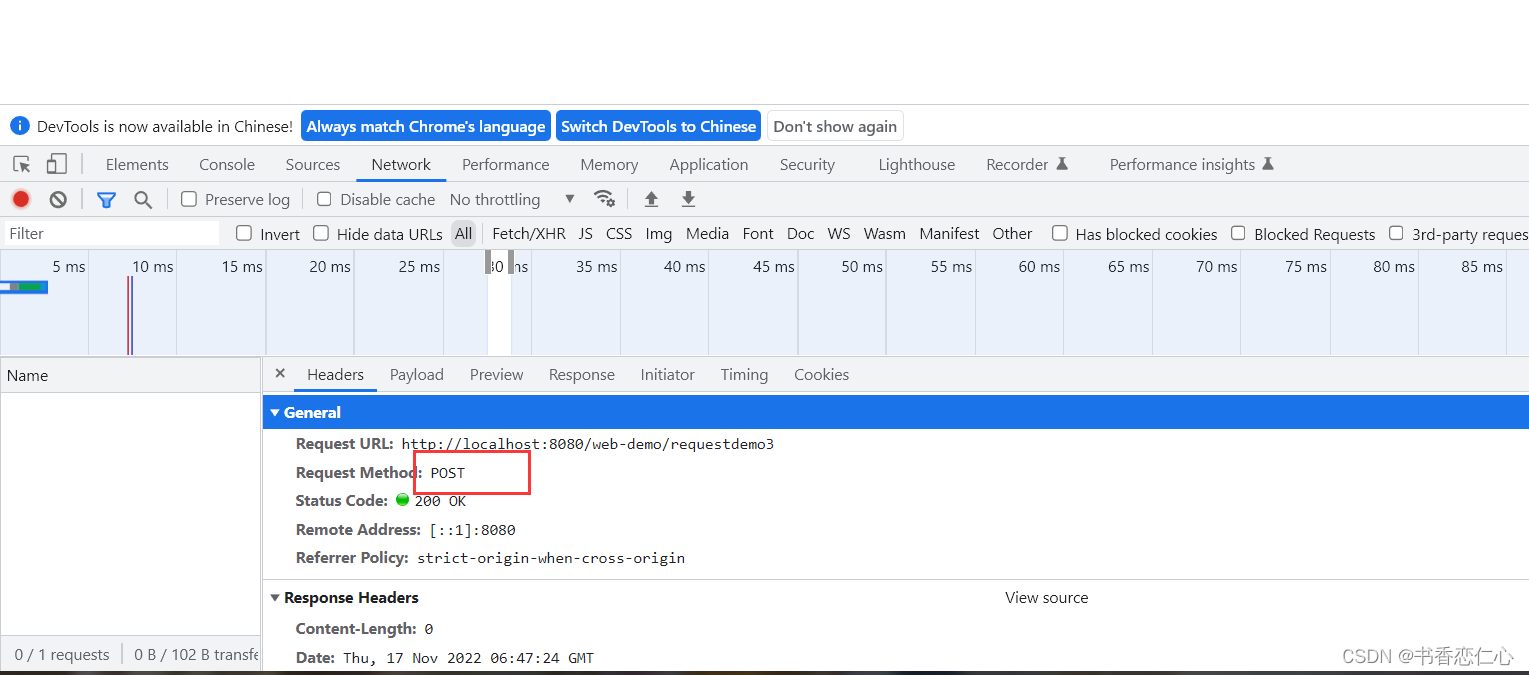Clear the network log

click(57, 198)
